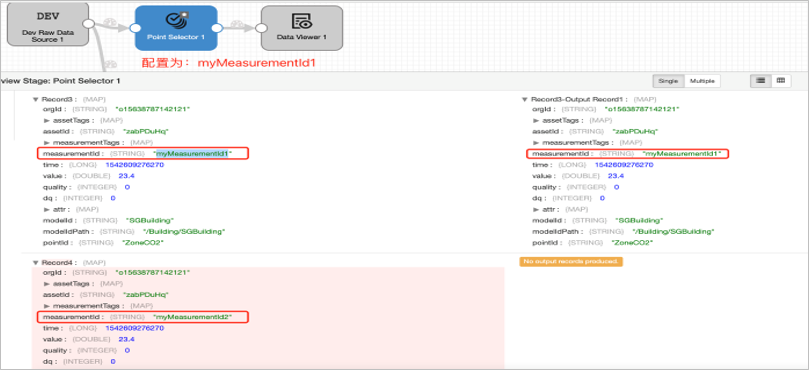The image size is (809, 370).
Task: Click quality value 0 in Record3 input
Action: 127,187
